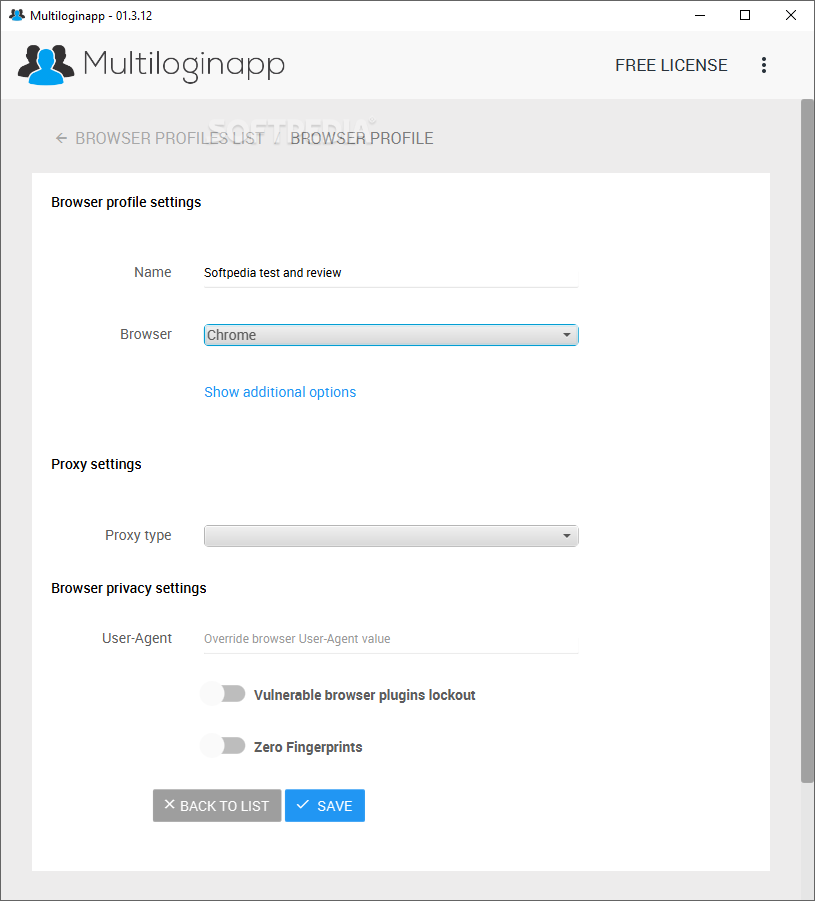Viewport: 815px width, 901px height.
Task: Click FREE LICENSE in the header
Action: (671, 65)
